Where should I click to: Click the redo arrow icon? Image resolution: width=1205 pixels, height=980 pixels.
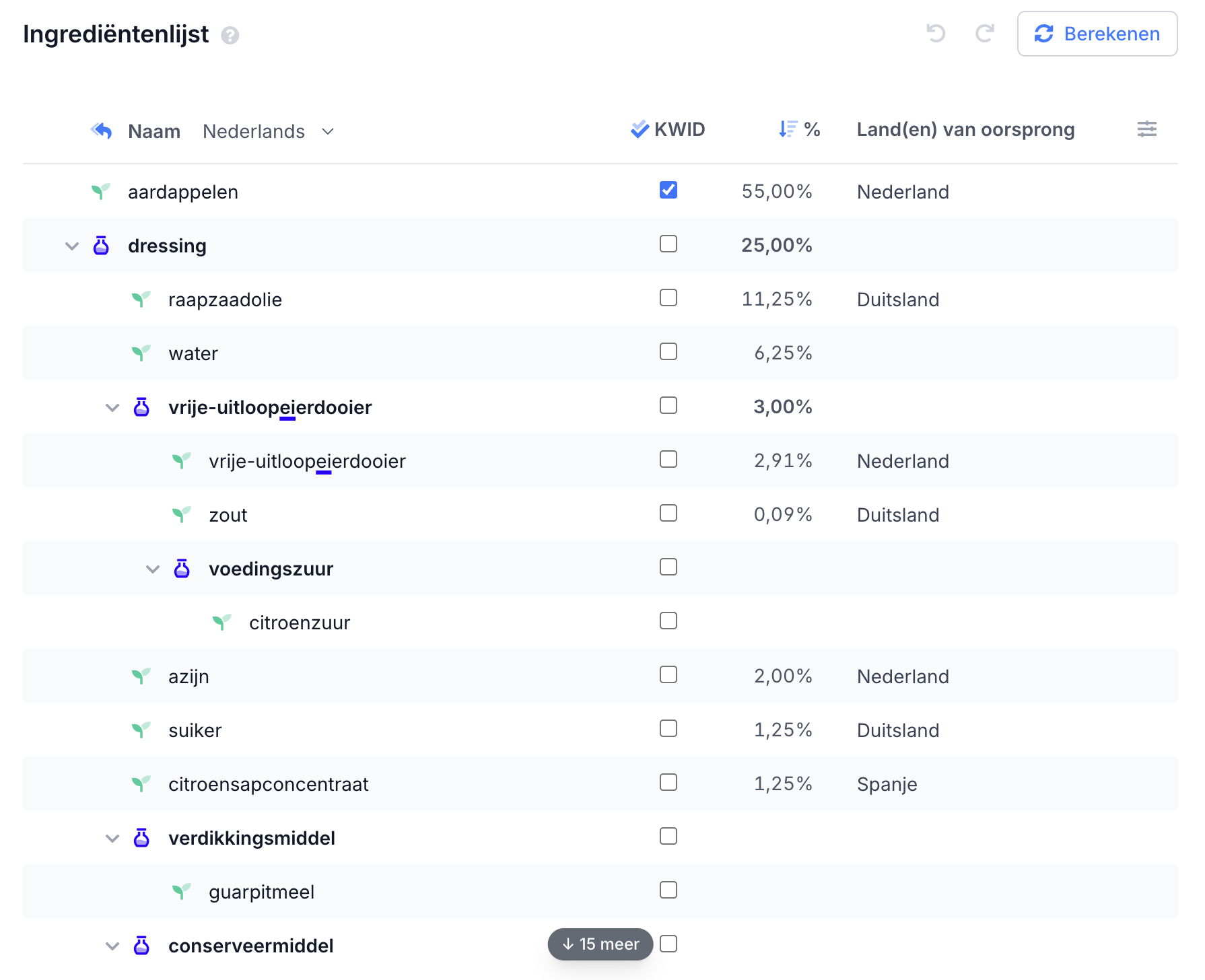coord(985,33)
